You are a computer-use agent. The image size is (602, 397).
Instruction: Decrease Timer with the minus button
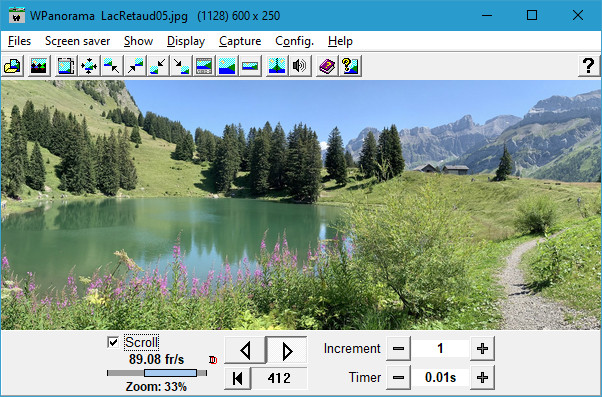398,378
